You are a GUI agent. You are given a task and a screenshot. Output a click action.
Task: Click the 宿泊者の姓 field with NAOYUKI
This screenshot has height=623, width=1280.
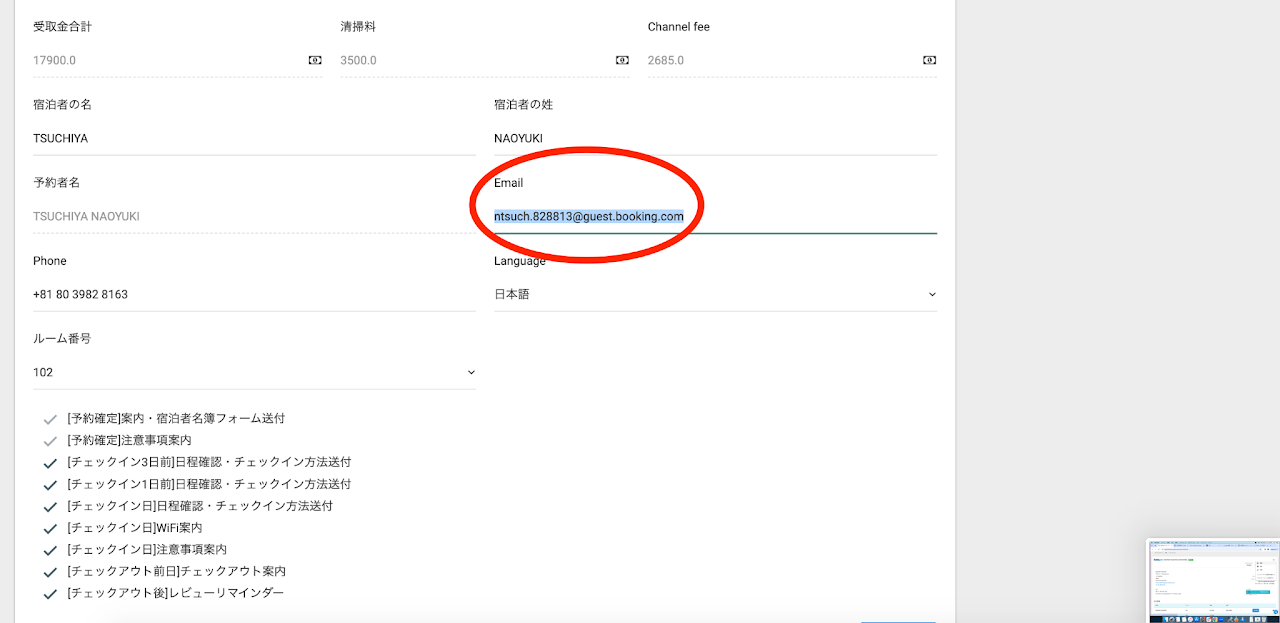point(714,138)
